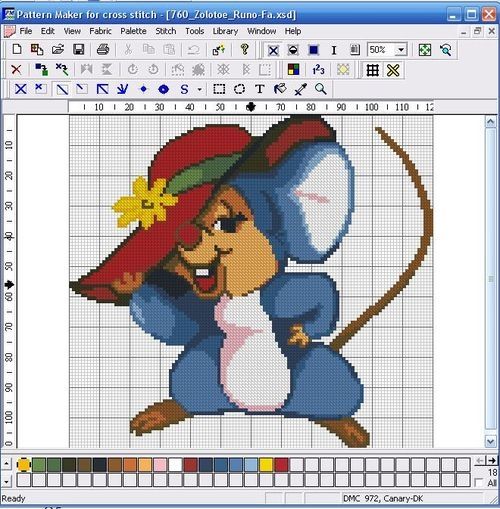Toggle the yellow cross stitch display icon
The height and width of the screenshot is (509, 500).
(x=393, y=70)
